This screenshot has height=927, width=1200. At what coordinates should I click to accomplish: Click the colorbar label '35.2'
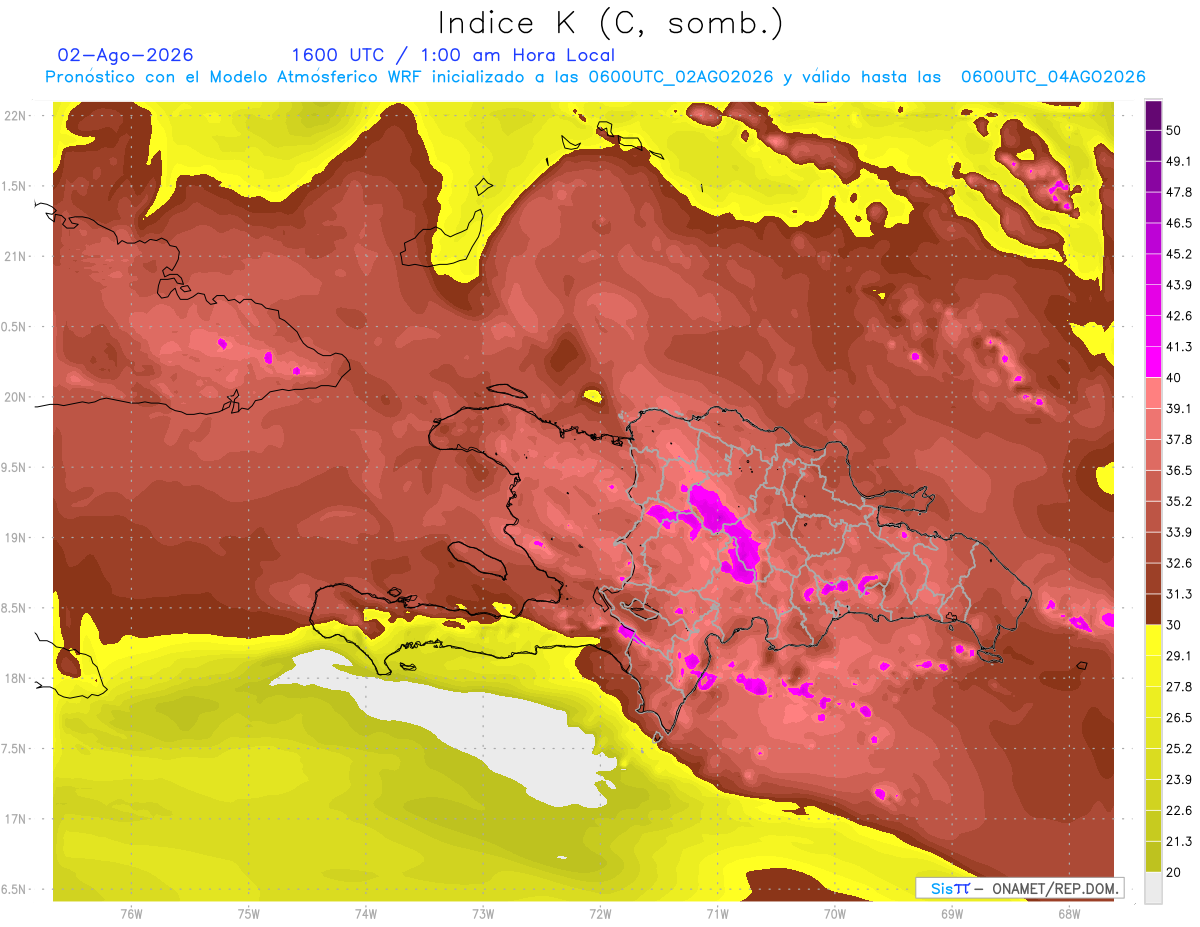point(1179,502)
